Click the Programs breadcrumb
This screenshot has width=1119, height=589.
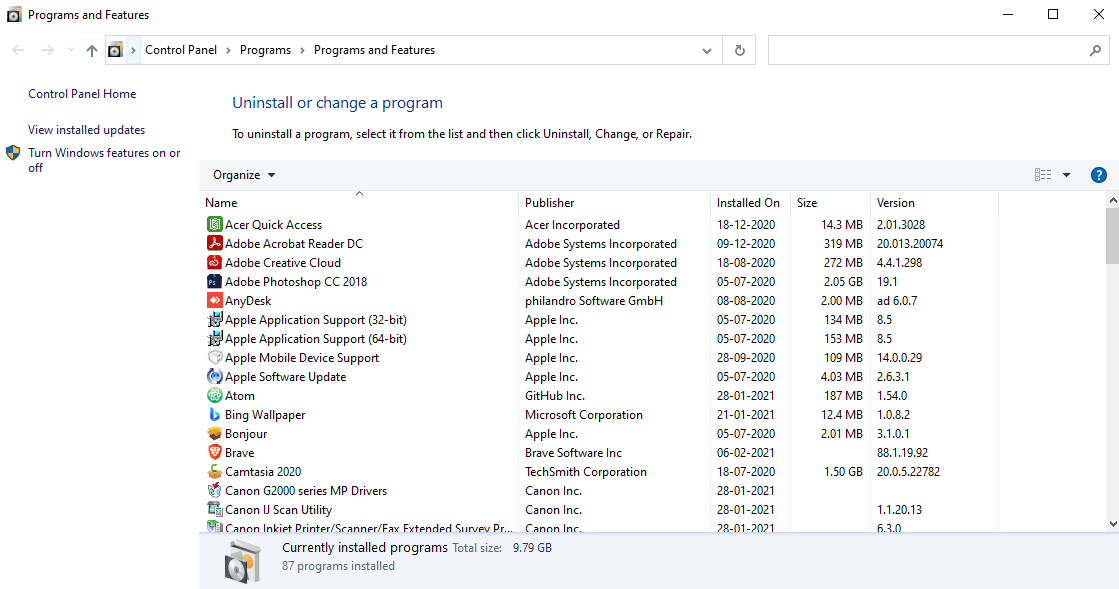tap(265, 50)
